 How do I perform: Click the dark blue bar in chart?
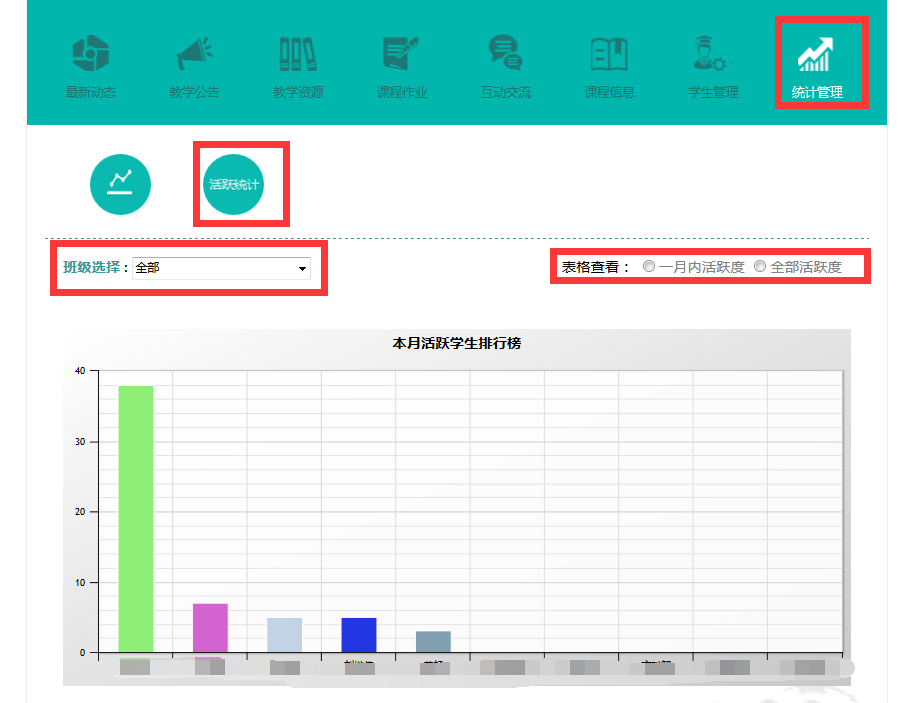[x=359, y=634]
